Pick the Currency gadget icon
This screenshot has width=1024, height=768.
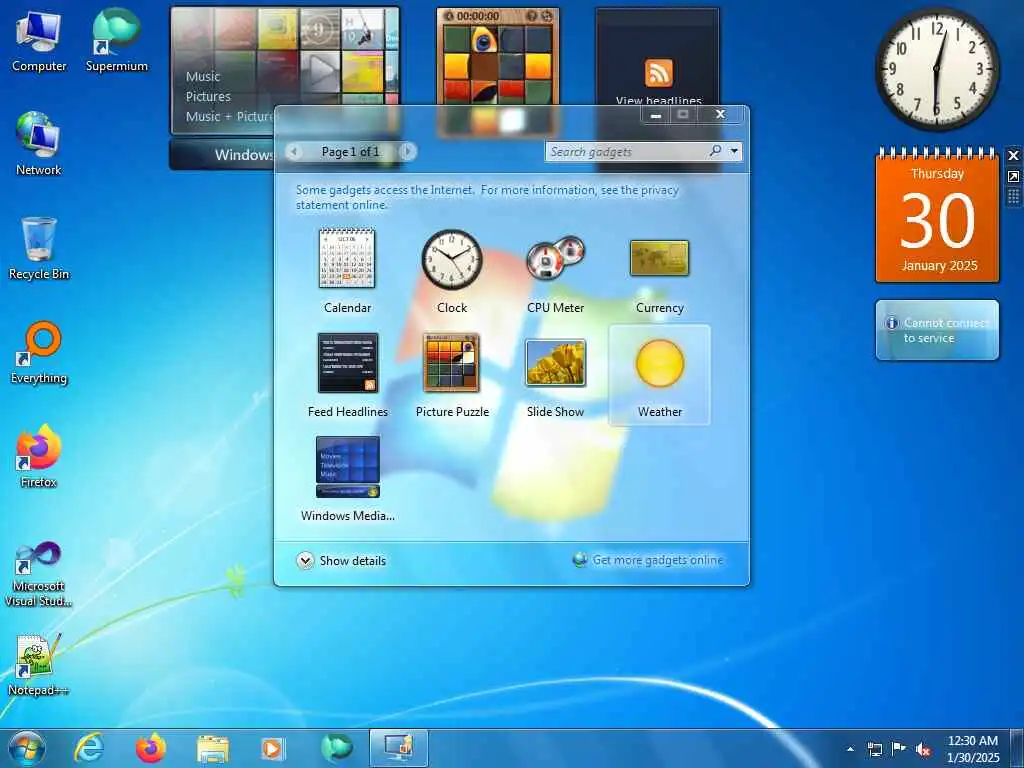coord(660,258)
